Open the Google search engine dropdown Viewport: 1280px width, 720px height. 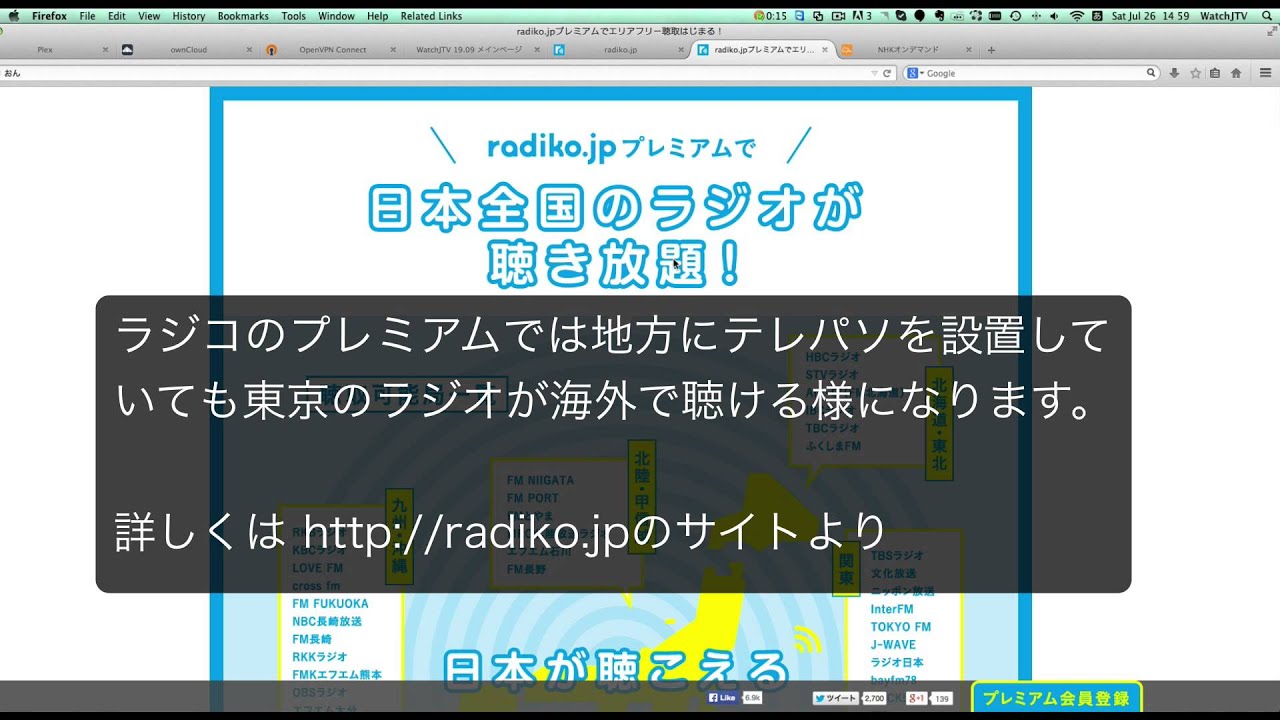click(914, 73)
